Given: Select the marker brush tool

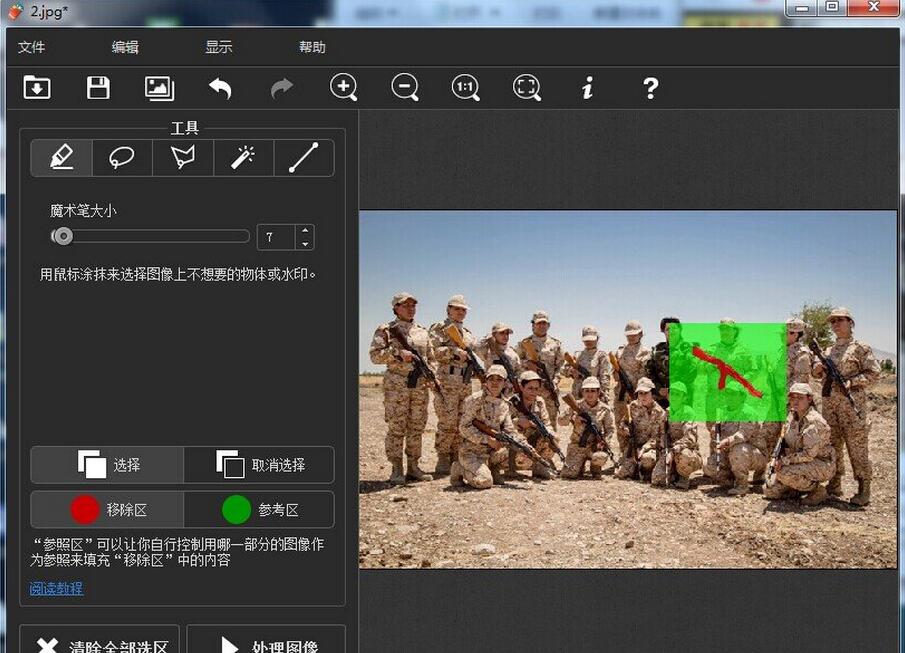Looking at the screenshot, I should pyautogui.click(x=62, y=158).
